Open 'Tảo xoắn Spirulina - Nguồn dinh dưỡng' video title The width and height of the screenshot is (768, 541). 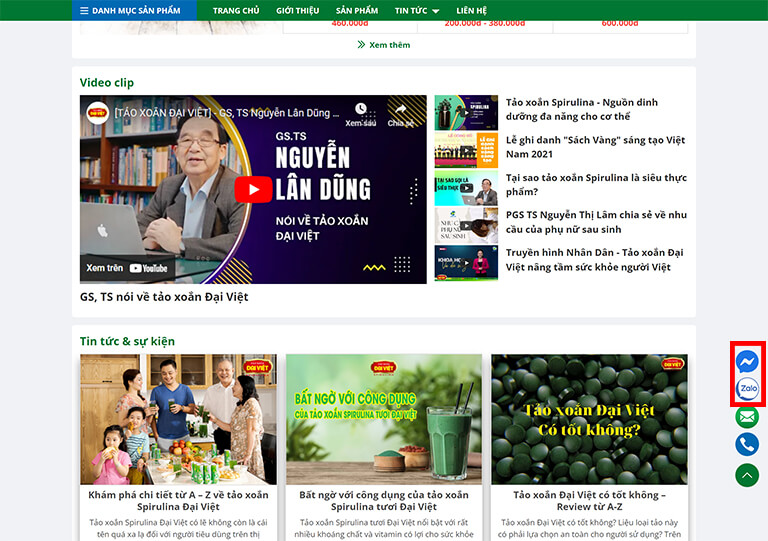point(581,109)
